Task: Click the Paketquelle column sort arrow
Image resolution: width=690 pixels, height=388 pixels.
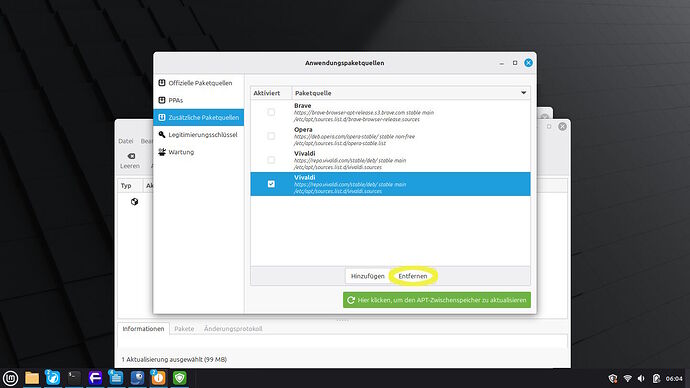Action: (523, 93)
